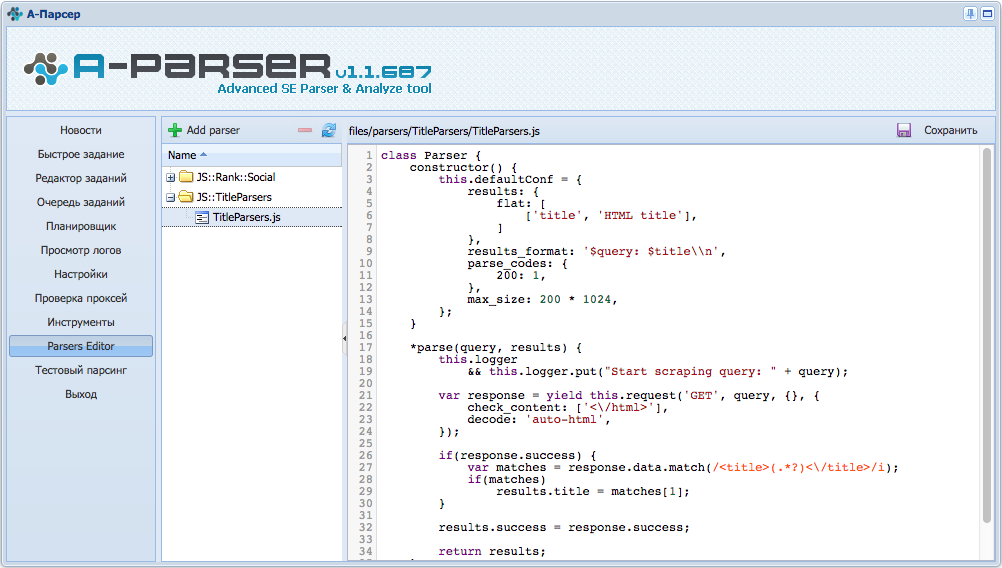Click the 'results_format' code line
The width and height of the screenshot is (1002, 568).
pyautogui.click(x=596, y=251)
